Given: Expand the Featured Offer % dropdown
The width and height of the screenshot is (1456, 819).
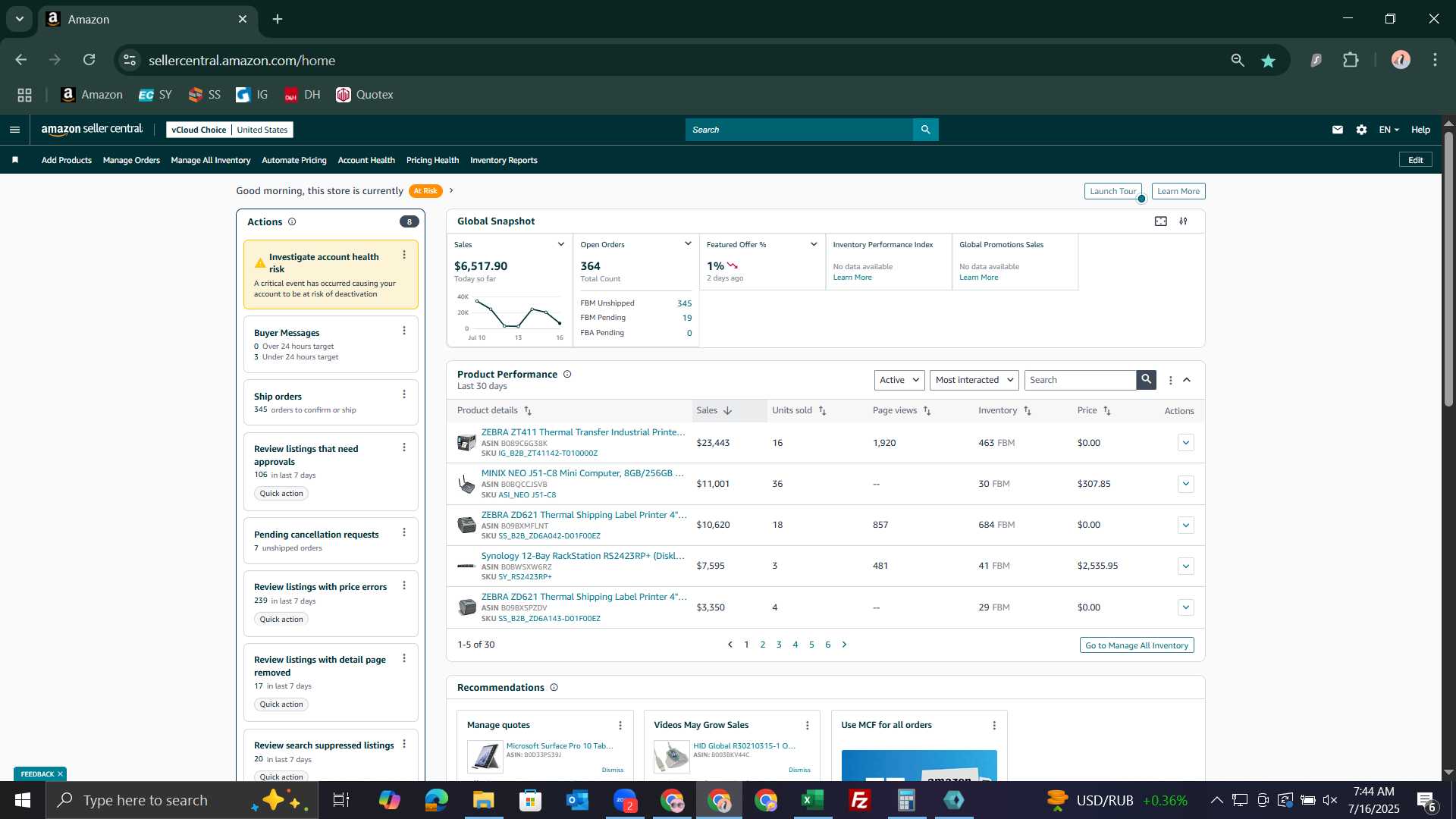Looking at the screenshot, I should coord(814,244).
